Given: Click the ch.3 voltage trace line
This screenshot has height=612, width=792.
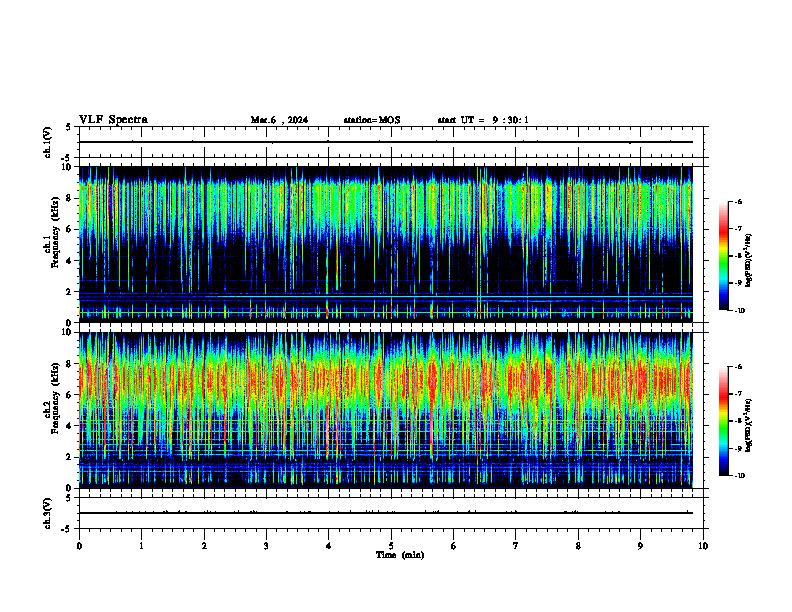Looking at the screenshot, I should tap(386, 513).
